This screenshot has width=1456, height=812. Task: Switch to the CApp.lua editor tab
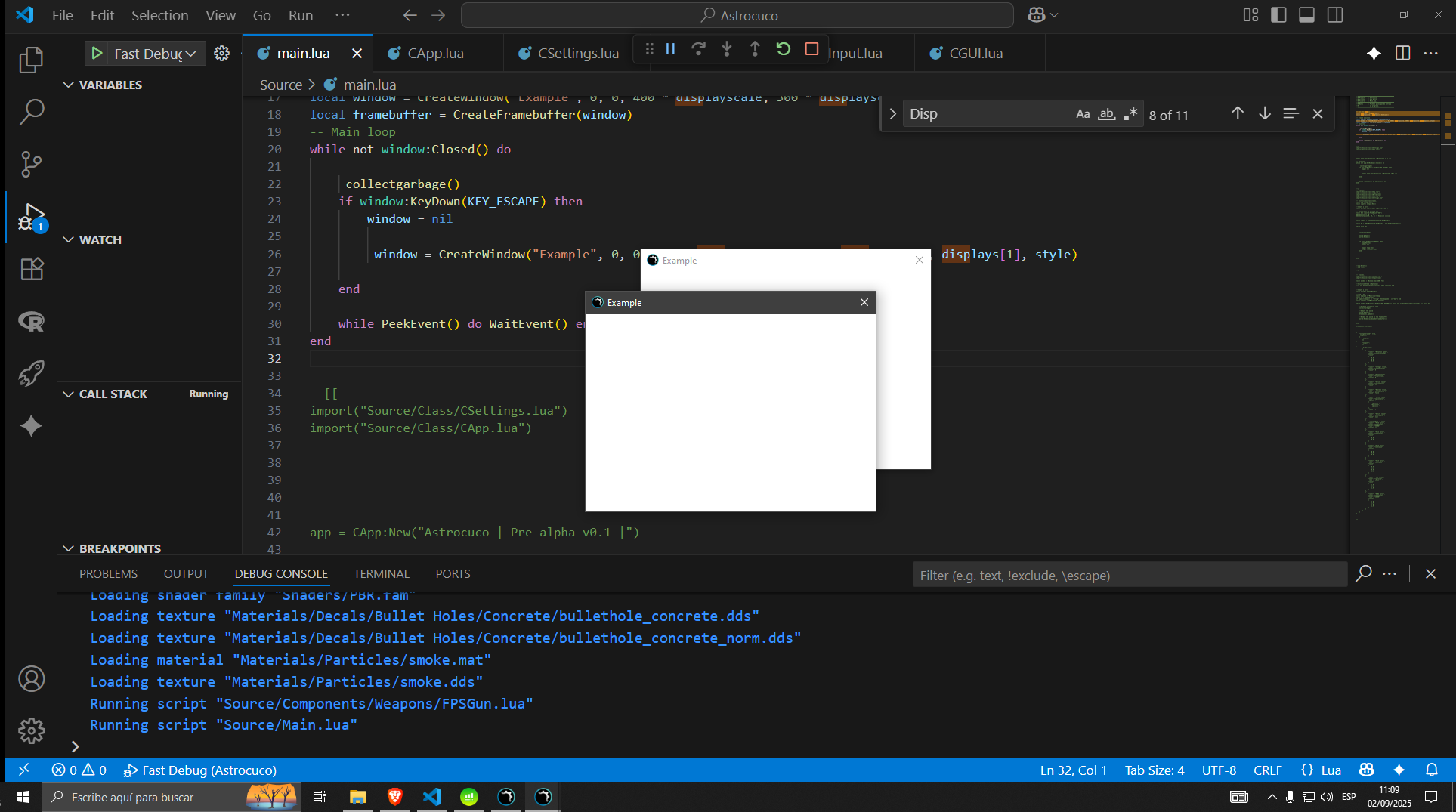tap(435, 54)
